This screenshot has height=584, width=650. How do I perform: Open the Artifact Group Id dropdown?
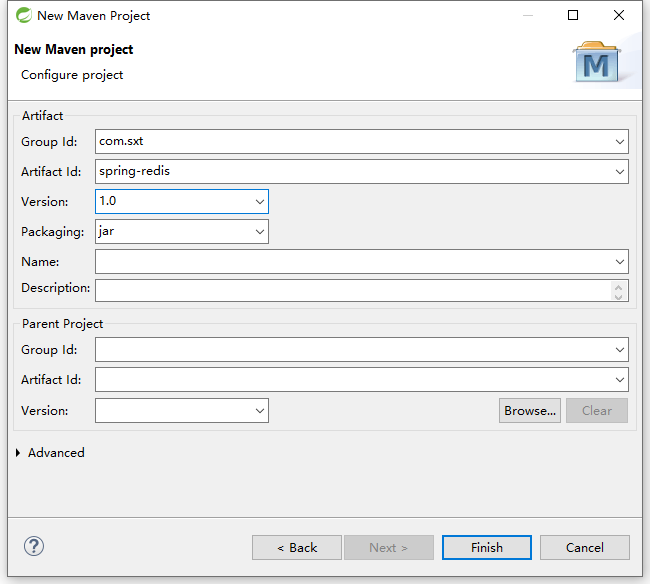point(620,142)
